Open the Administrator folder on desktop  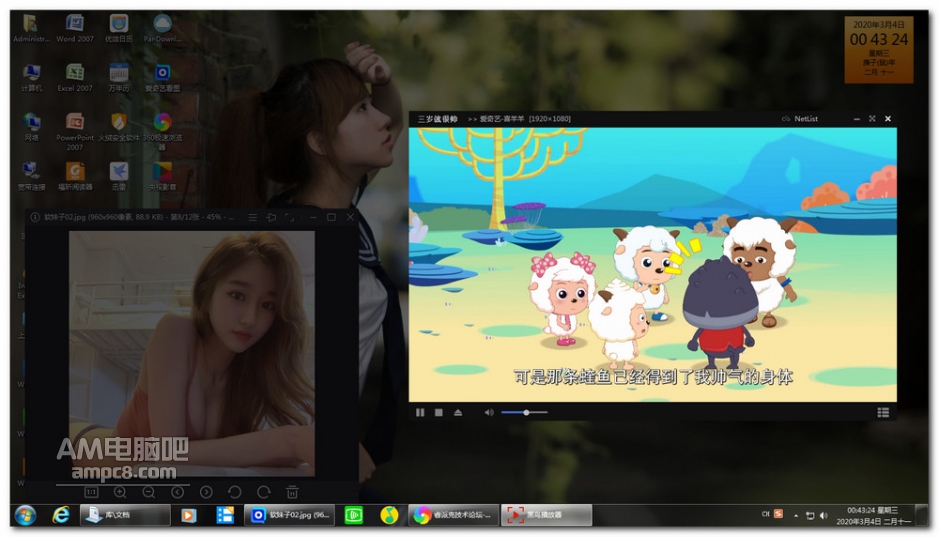click(31, 28)
